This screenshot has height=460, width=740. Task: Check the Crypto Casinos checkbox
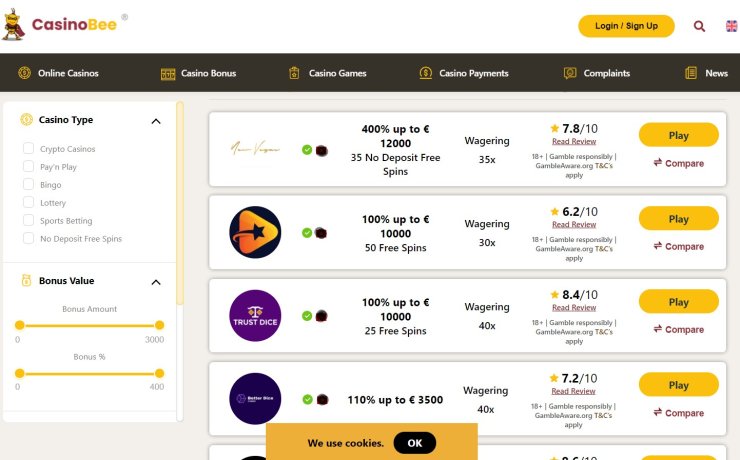[28, 148]
